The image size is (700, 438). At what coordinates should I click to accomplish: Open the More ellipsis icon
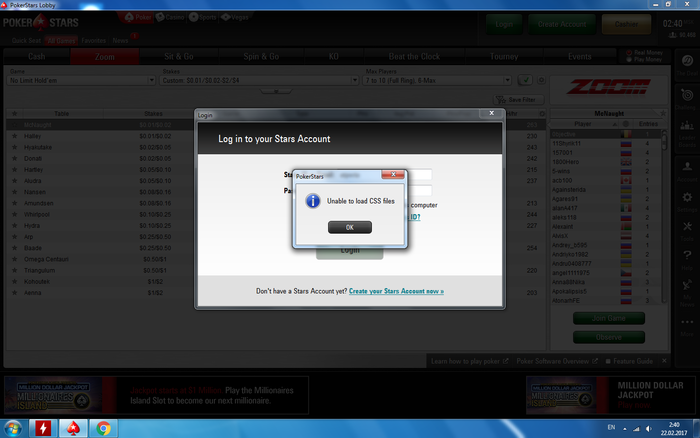[687, 321]
